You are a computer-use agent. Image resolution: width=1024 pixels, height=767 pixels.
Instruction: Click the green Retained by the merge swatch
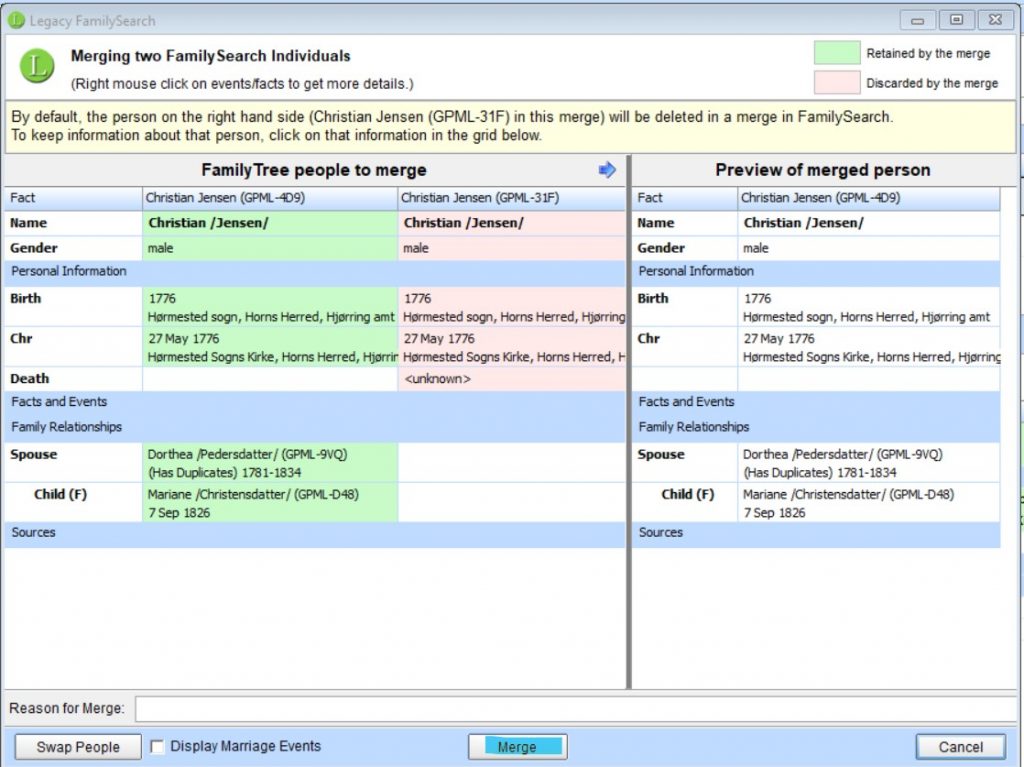coord(837,53)
